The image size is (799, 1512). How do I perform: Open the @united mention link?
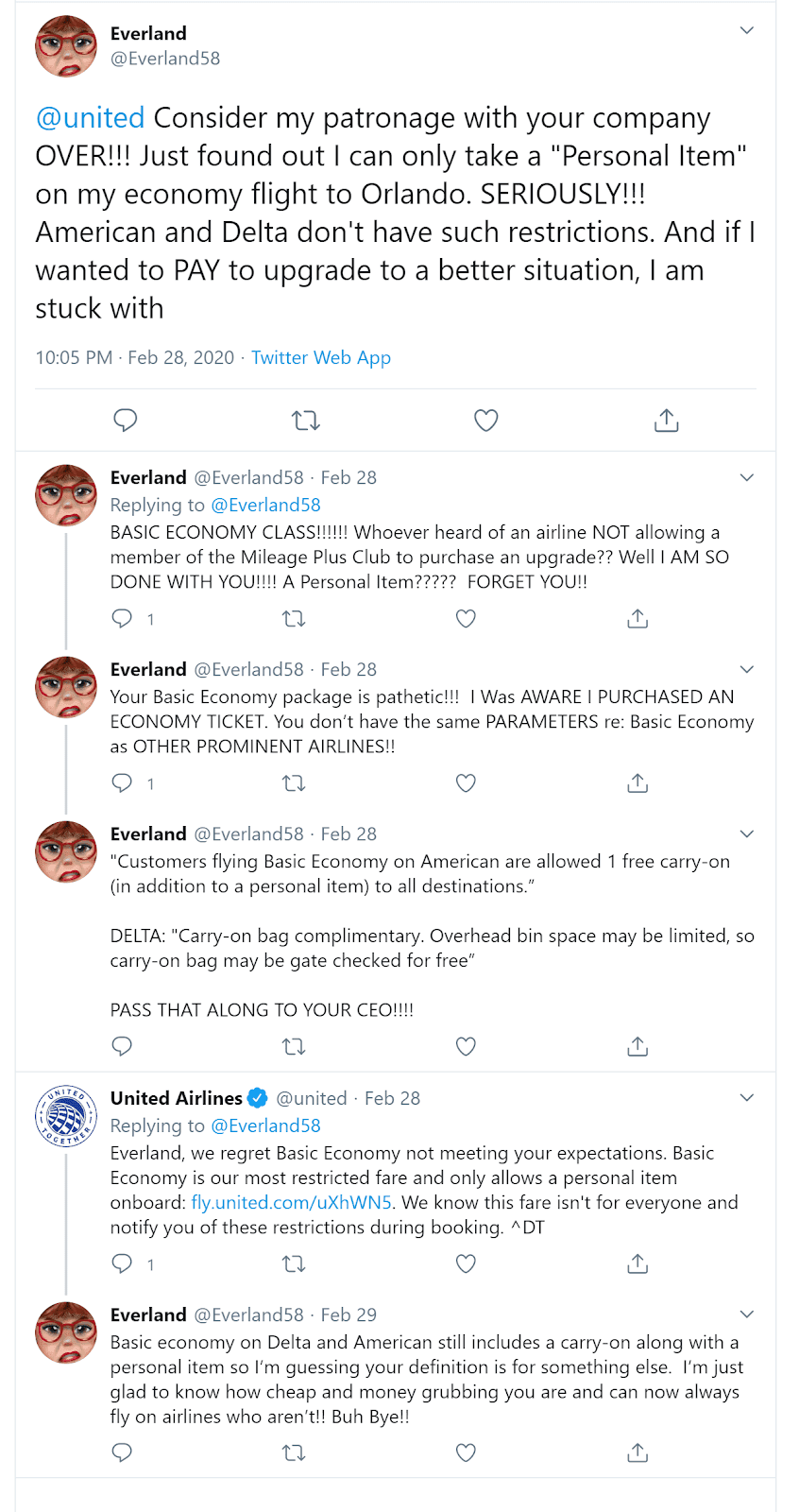click(90, 118)
